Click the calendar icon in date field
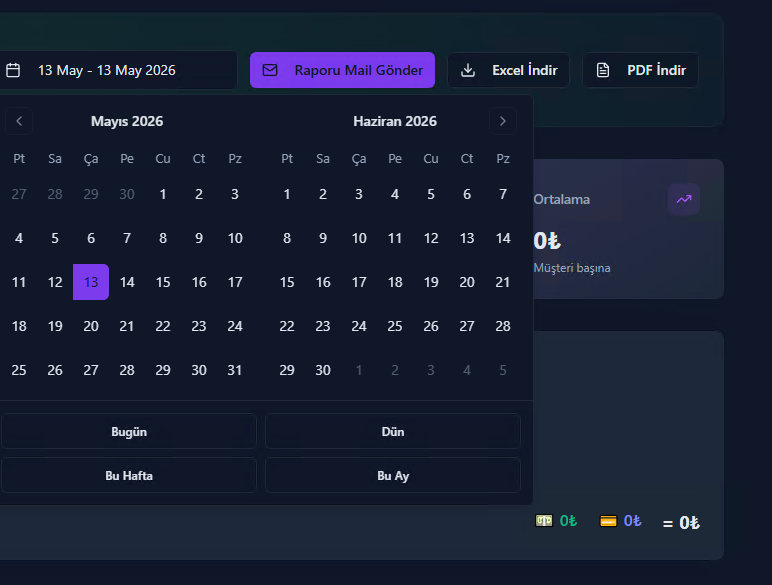Screen dimensions: 772x585 13,70
